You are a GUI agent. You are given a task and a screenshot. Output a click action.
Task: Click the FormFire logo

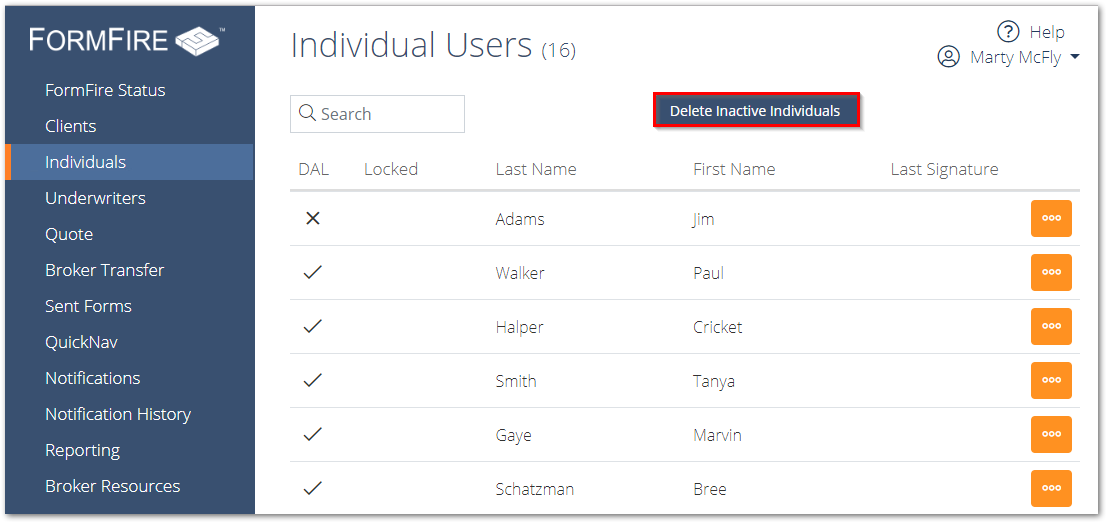point(127,41)
